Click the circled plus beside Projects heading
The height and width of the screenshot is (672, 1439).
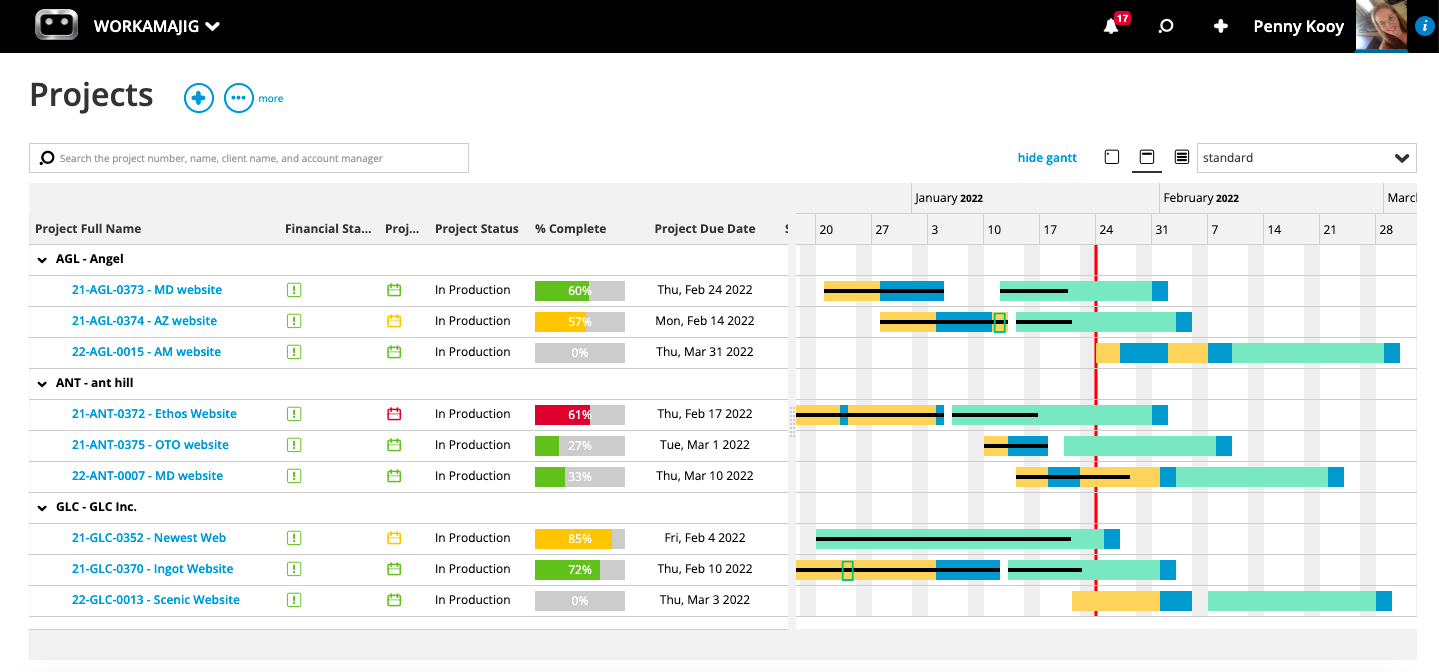(x=198, y=97)
